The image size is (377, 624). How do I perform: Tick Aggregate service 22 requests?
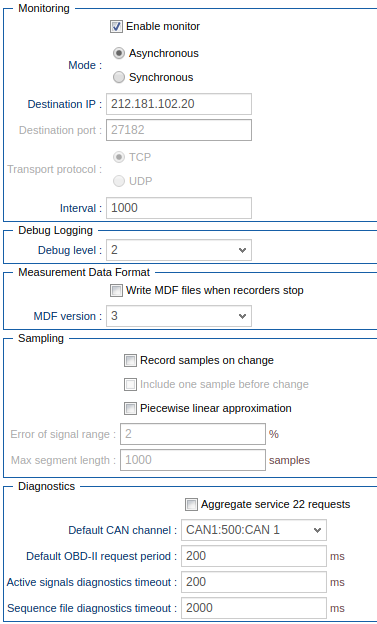click(x=191, y=505)
